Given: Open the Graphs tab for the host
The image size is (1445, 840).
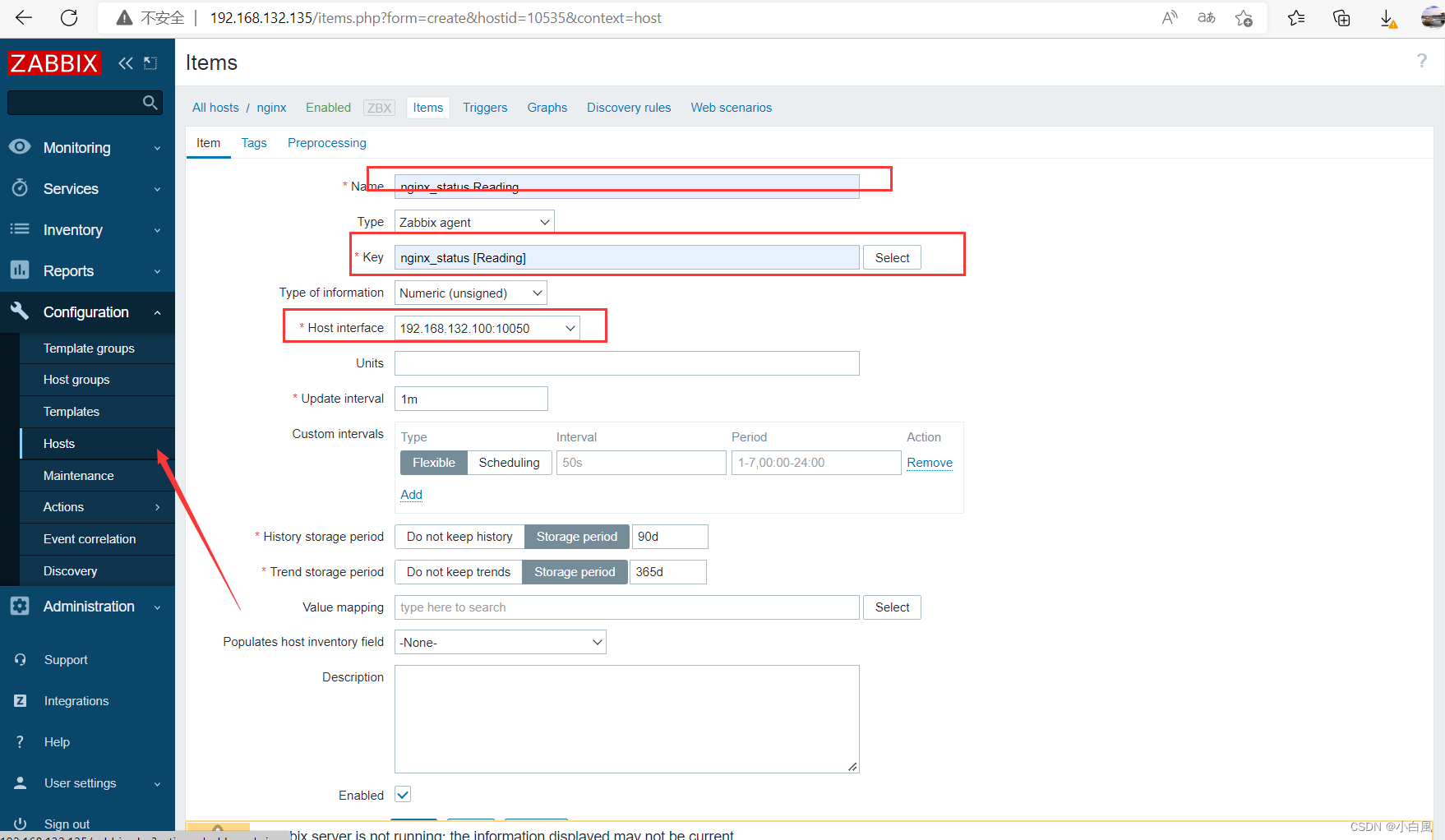Looking at the screenshot, I should (547, 108).
